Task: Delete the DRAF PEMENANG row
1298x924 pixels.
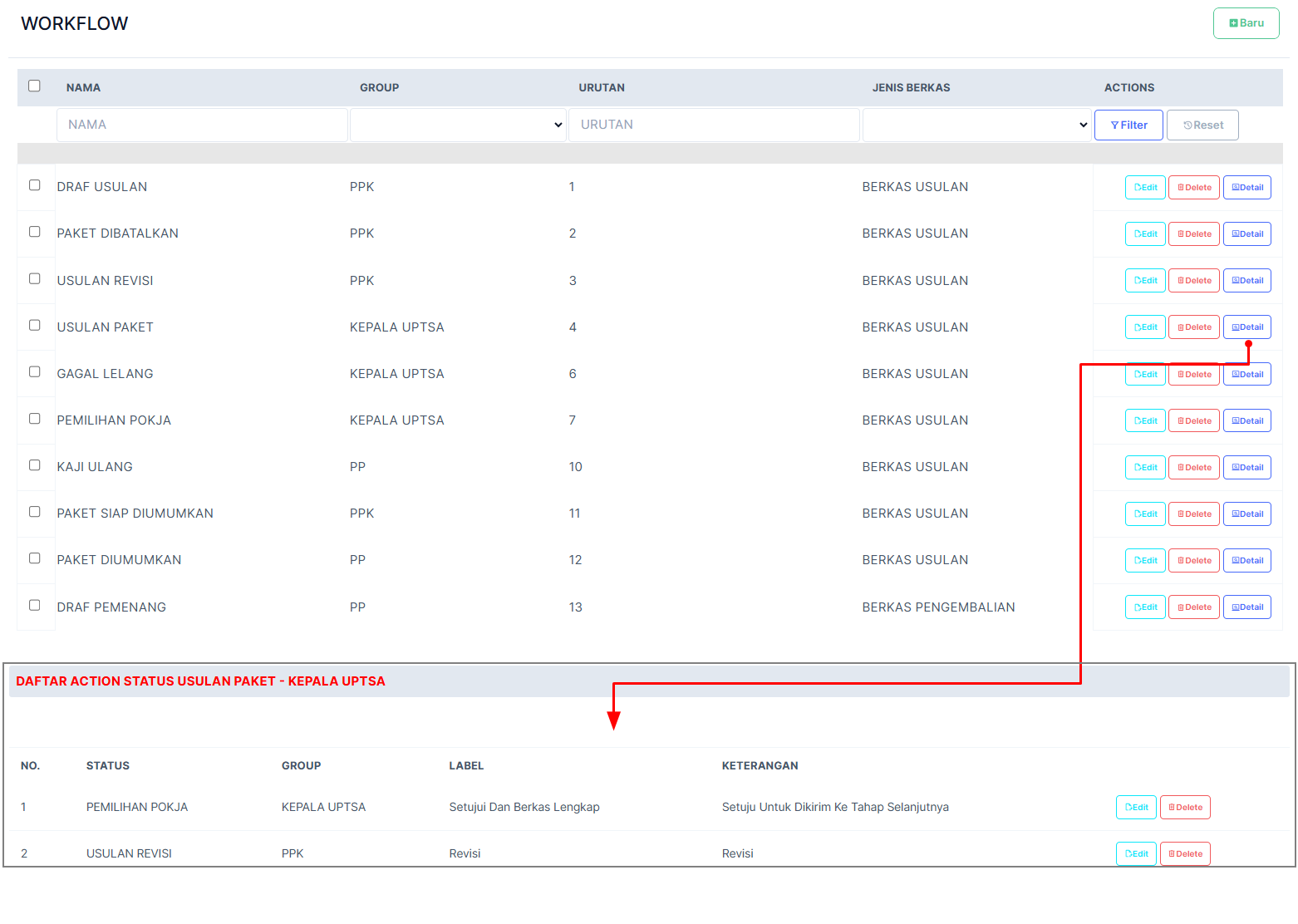Action: 1193,607
